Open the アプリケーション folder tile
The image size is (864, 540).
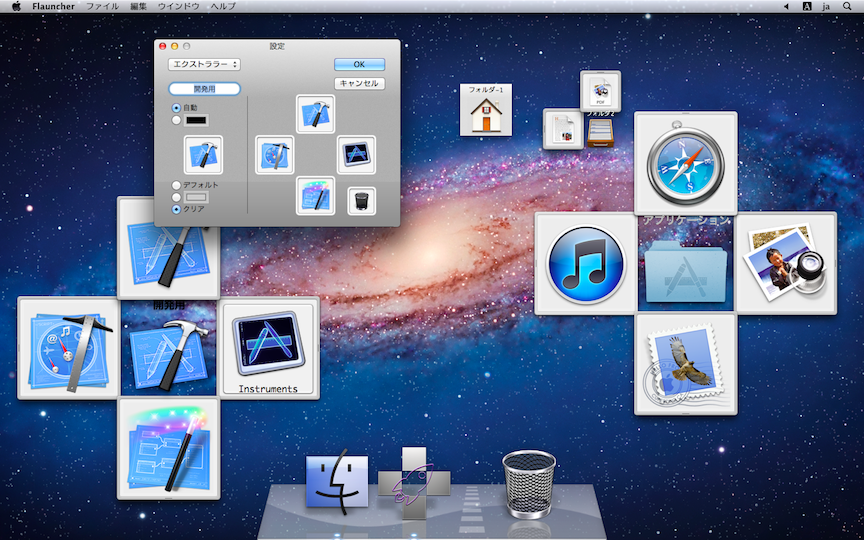click(x=685, y=263)
